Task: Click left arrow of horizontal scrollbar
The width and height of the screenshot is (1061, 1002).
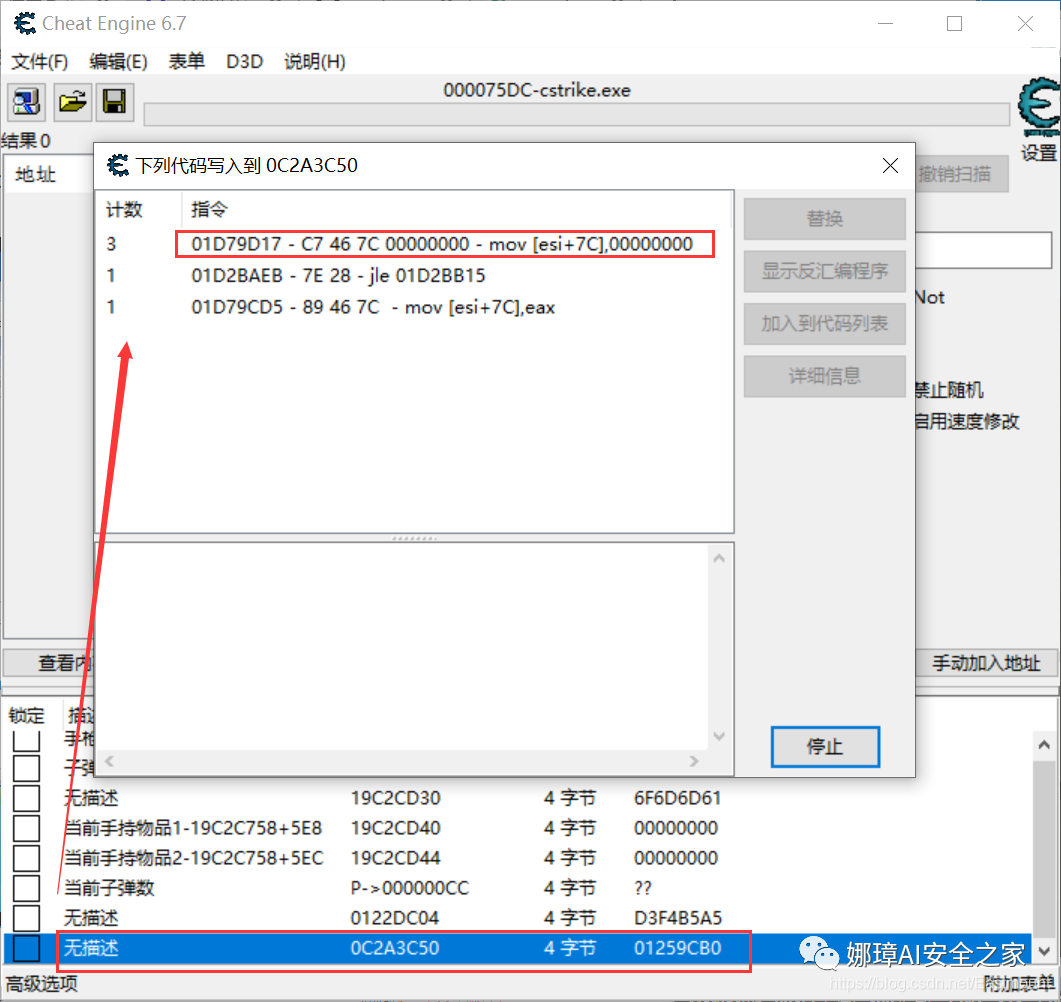Action: [x=110, y=761]
